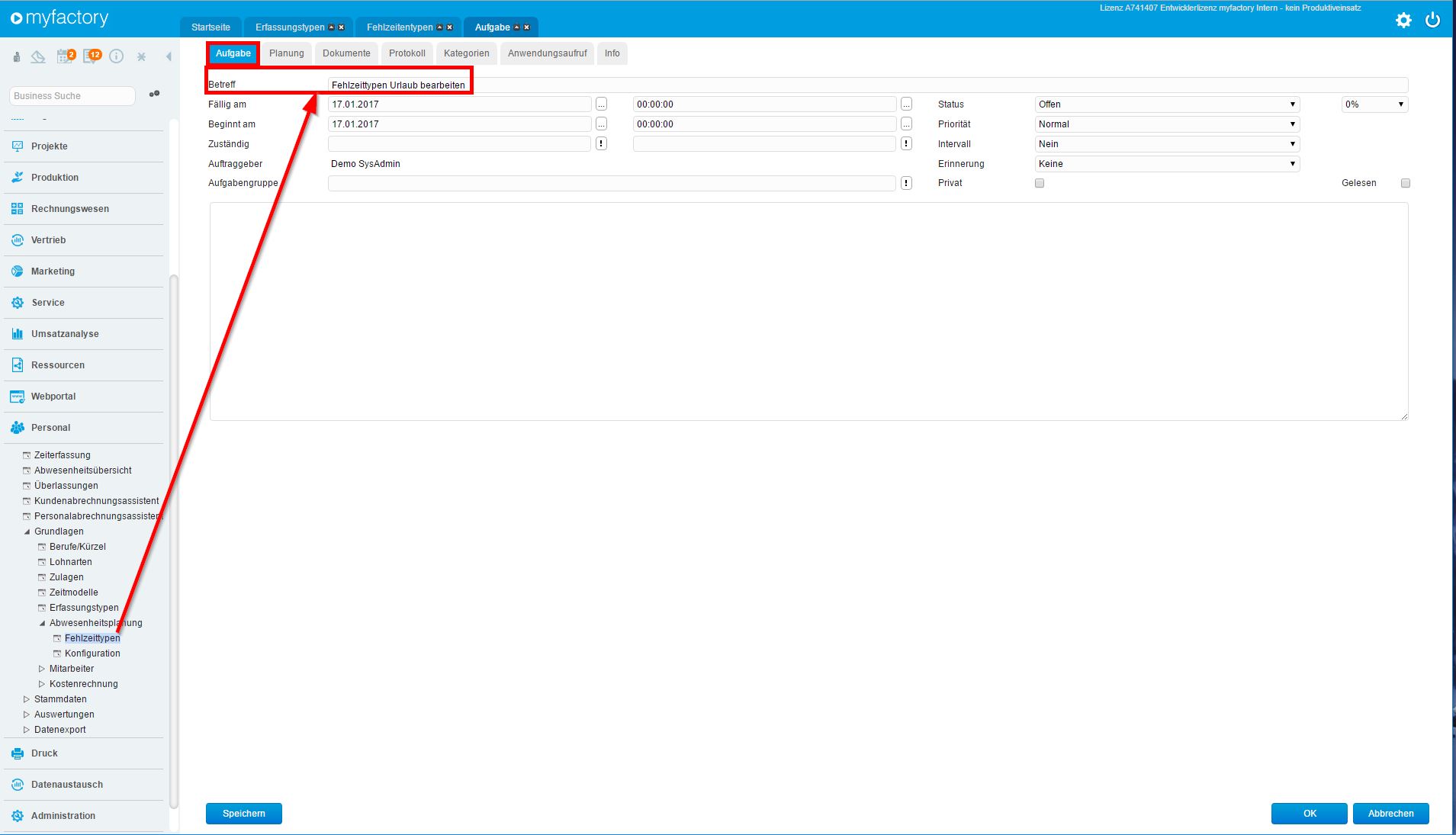Click the gears icon beside Business Suche

(154, 95)
